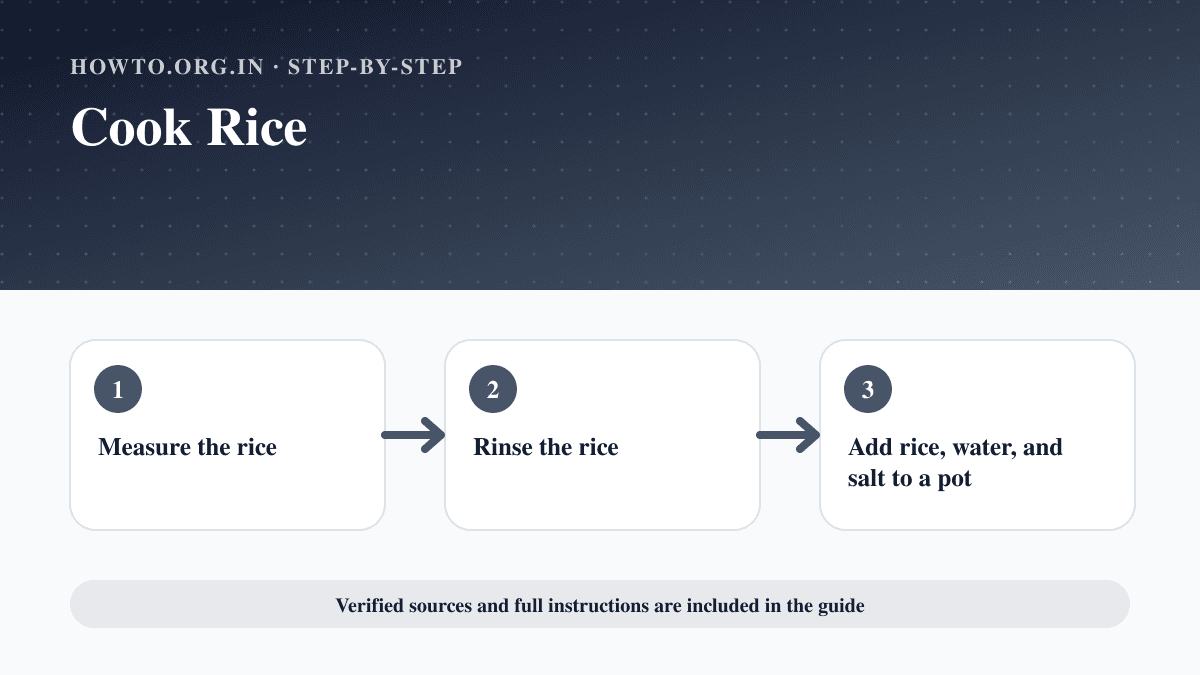
Task: Select the "Measure the rice" step text
Action: coord(187,447)
